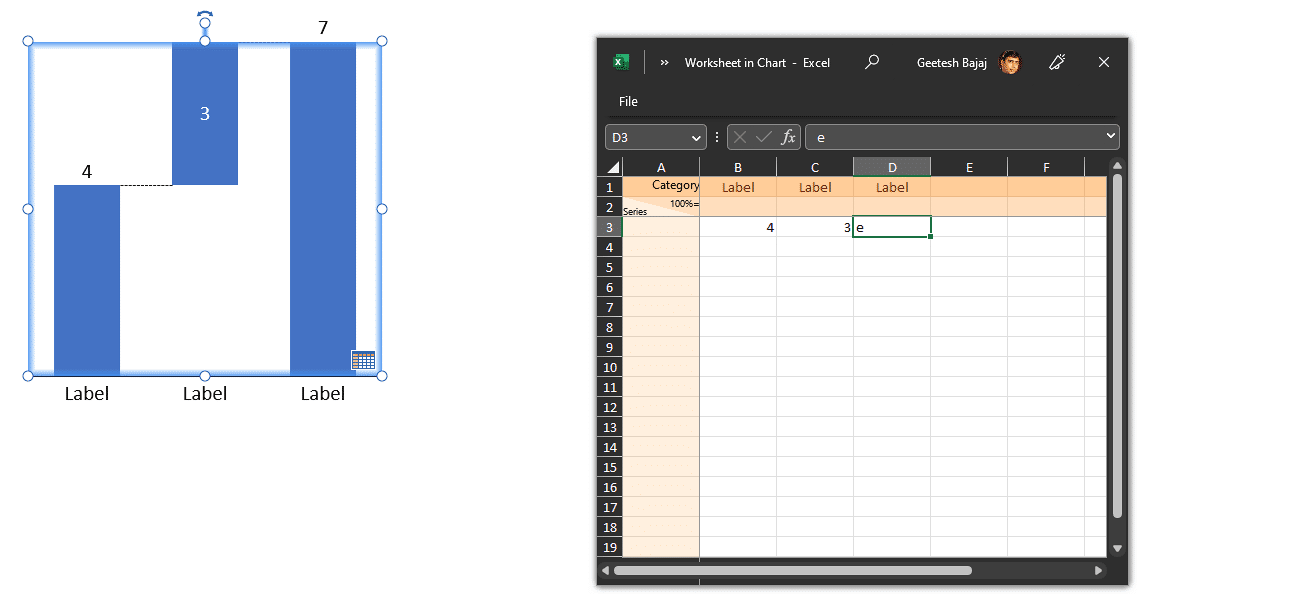
Task: Open the File menu
Action: (628, 101)
